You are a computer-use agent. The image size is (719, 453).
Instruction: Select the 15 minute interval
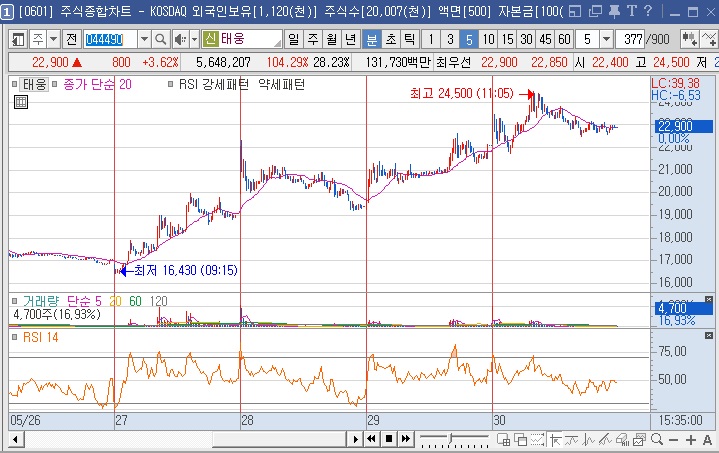[507, 39]
